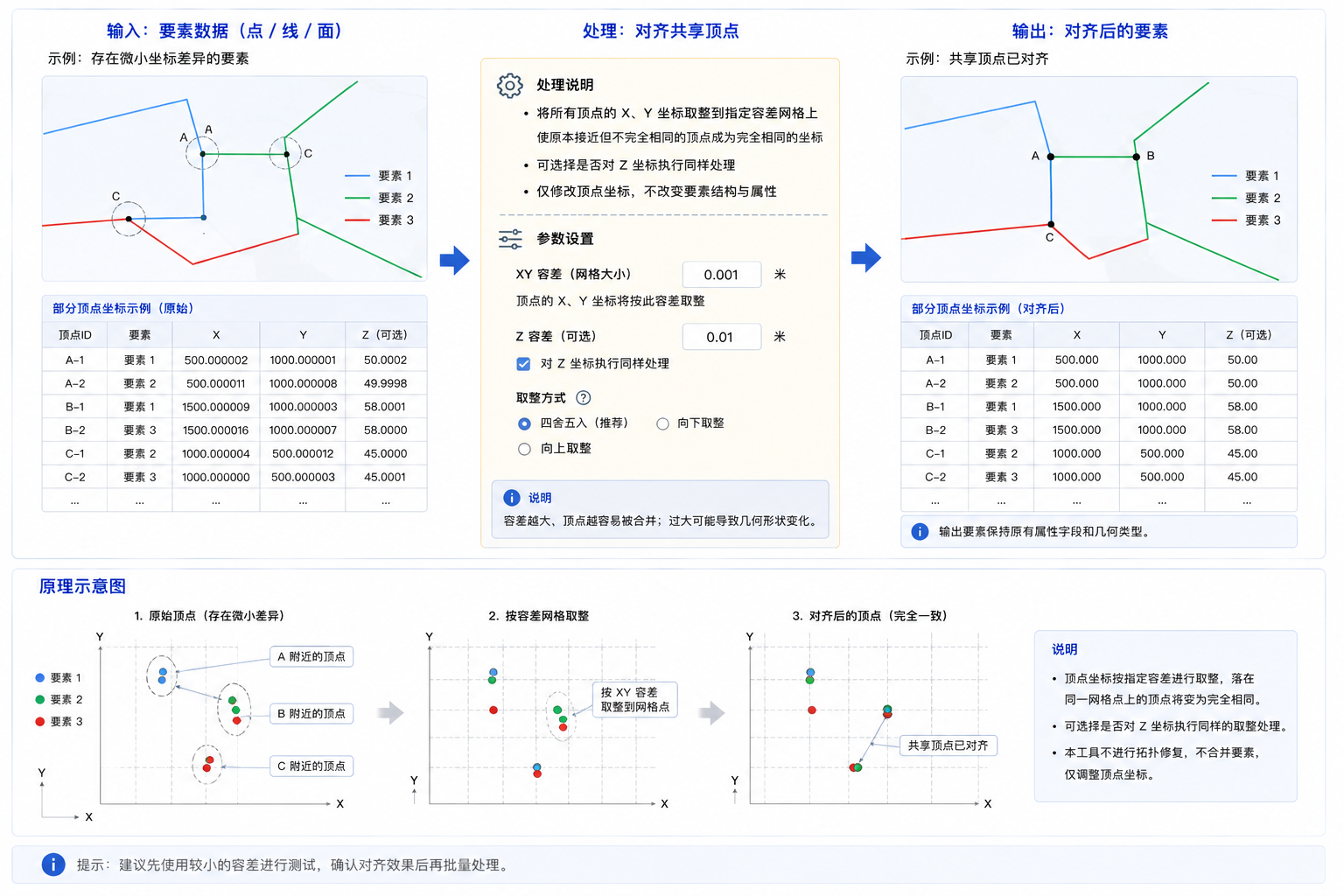Click the 部分顶点坐标示例（对齐后） table title

989,309
